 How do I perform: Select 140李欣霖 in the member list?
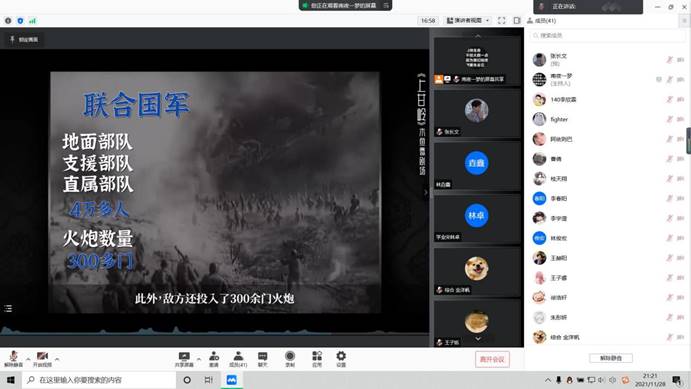[x=608, y=100]
